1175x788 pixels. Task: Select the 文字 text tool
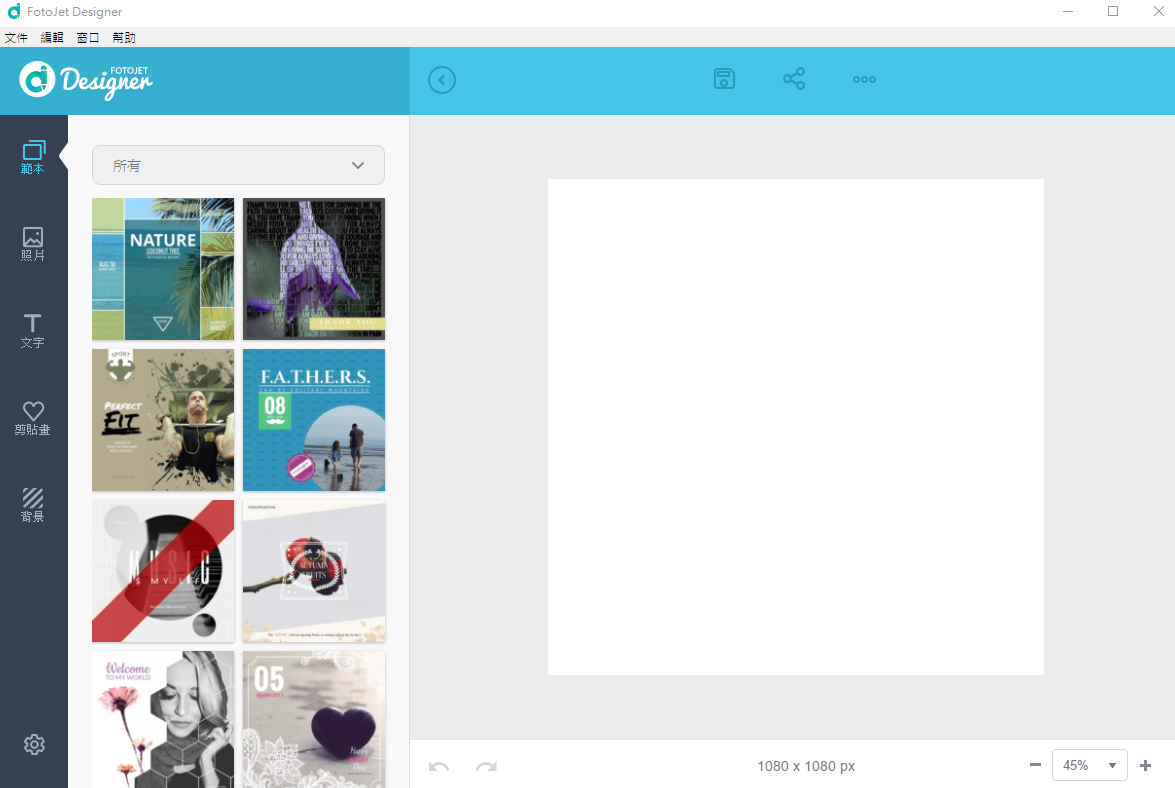33,331
